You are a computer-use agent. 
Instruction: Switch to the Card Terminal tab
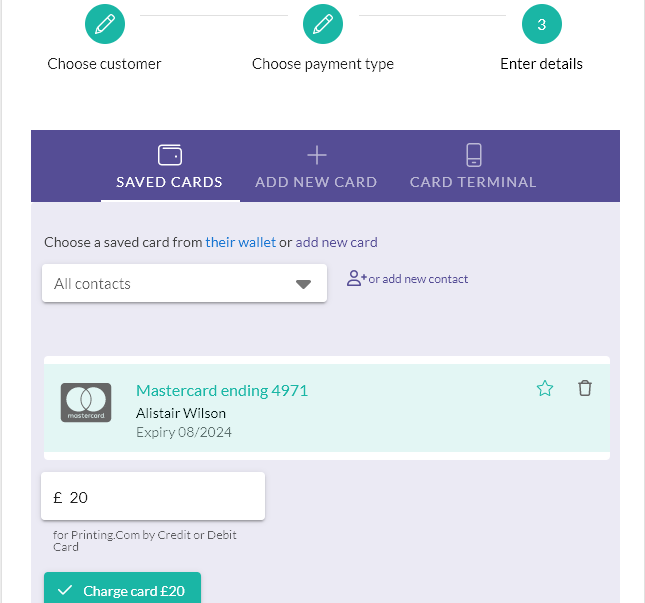473,166
